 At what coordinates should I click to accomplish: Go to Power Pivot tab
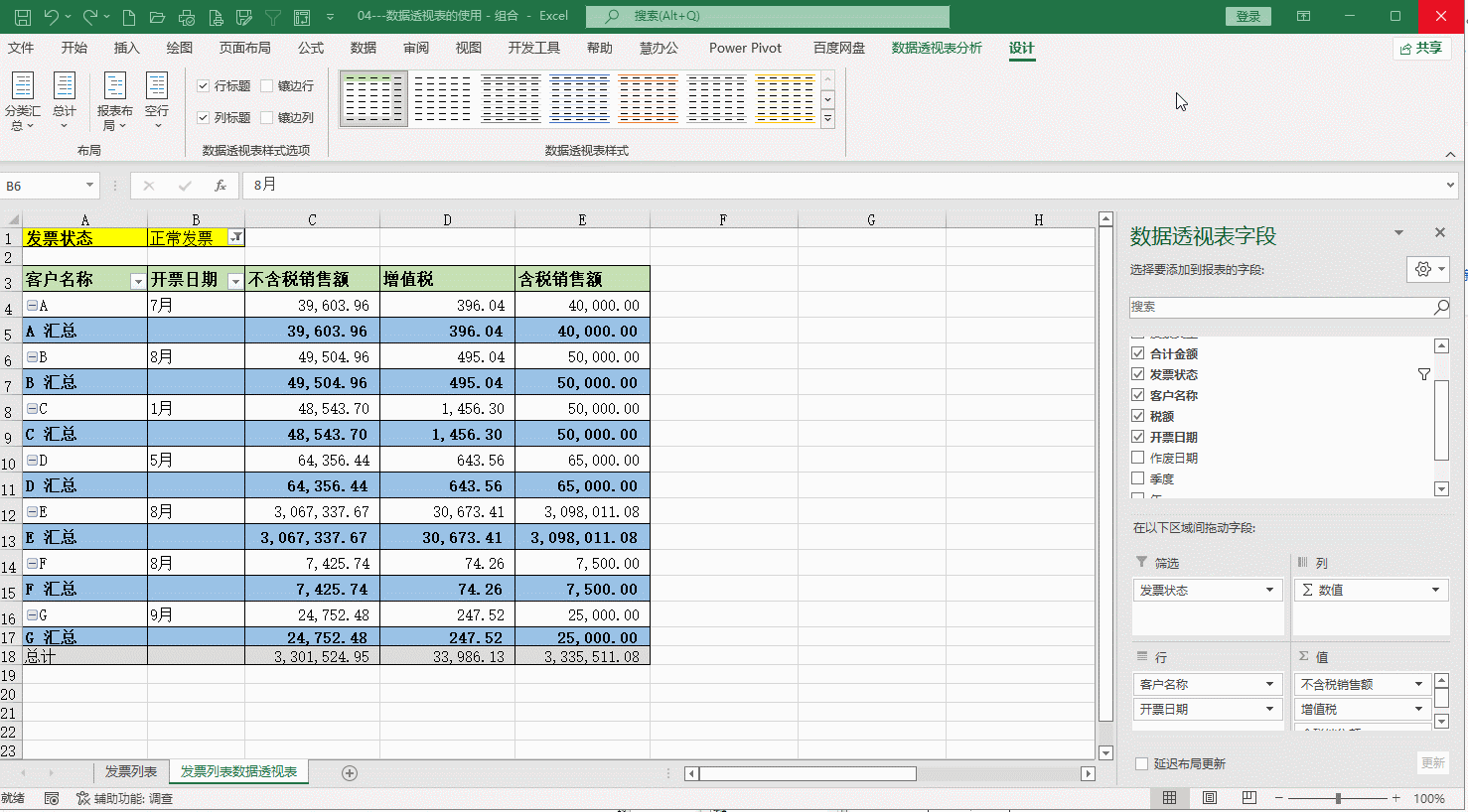(745, 48)
